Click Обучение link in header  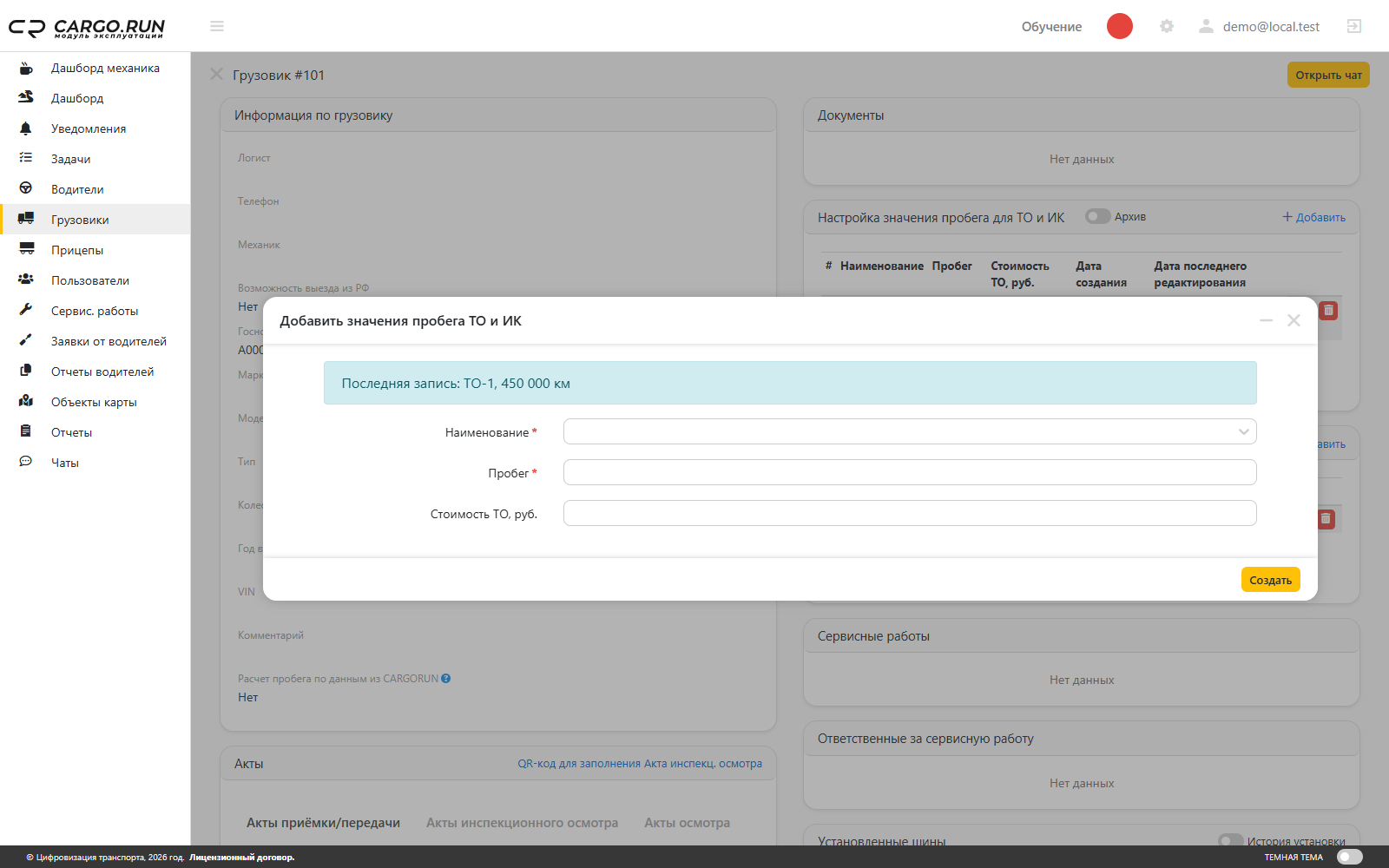click(x=1051, y=27)
